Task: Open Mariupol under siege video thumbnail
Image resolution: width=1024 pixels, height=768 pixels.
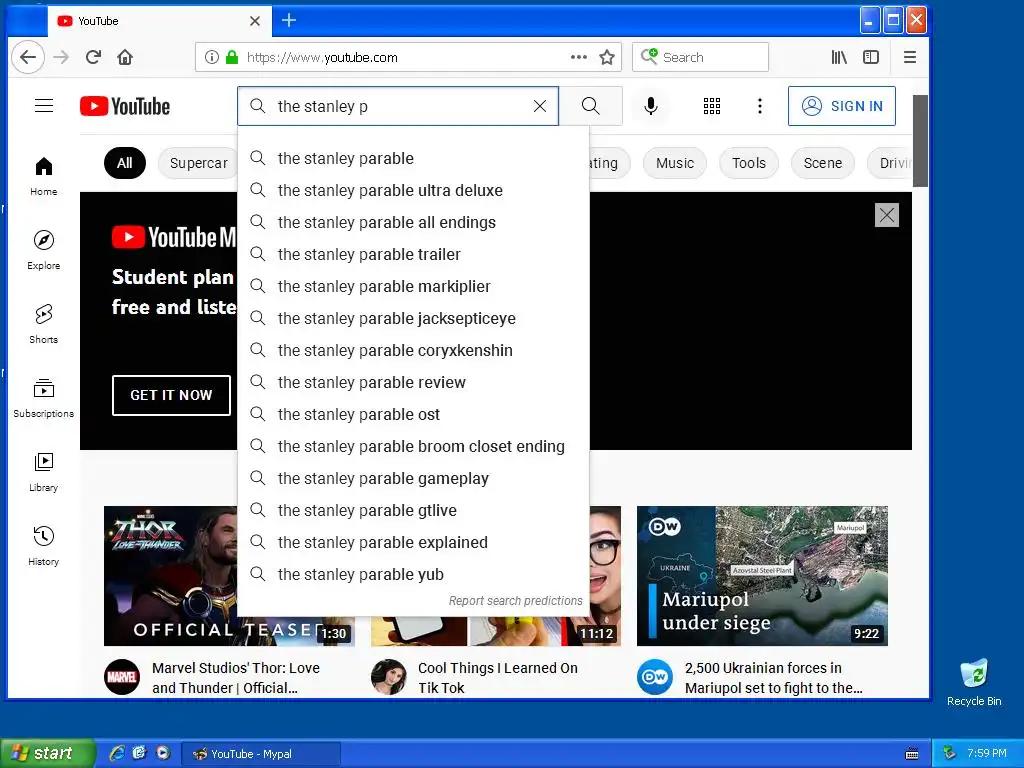Action: pos(762,576)
